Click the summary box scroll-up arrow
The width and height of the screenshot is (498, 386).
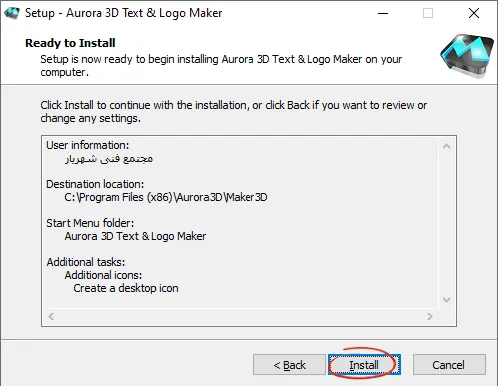coord(447,146)
